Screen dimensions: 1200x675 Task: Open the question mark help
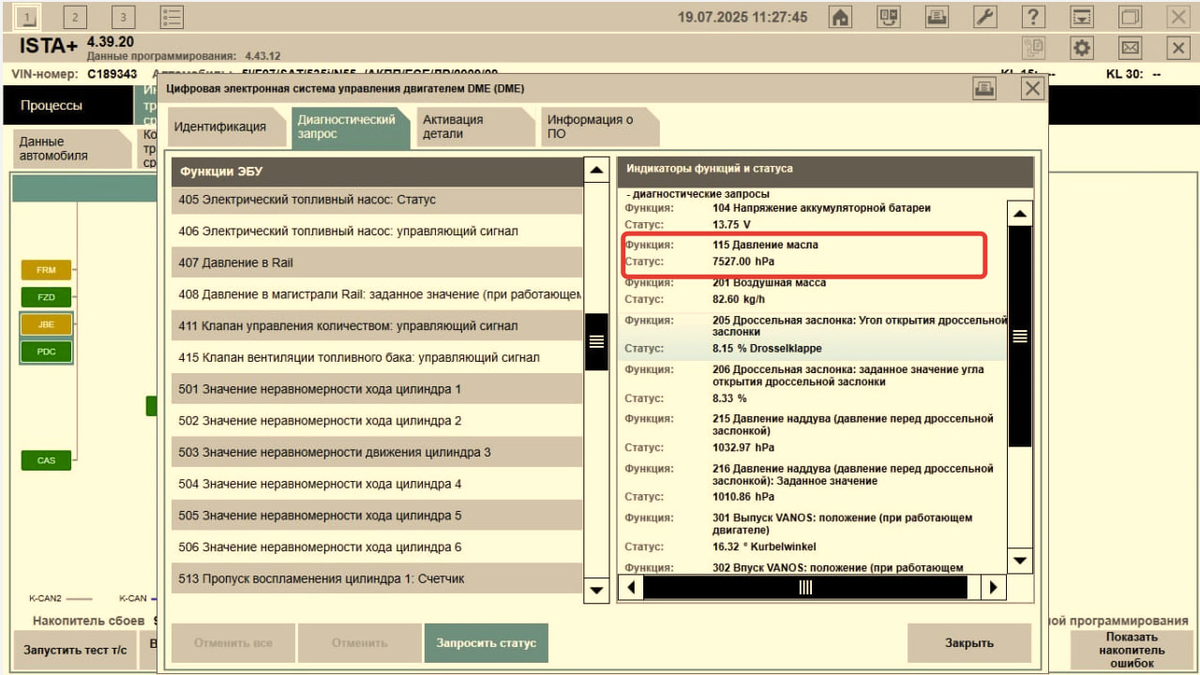click(x=1033, y=17)
